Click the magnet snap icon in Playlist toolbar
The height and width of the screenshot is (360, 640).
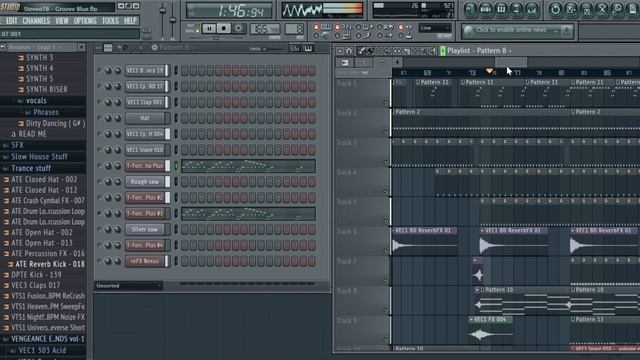(x=349, y=51)
